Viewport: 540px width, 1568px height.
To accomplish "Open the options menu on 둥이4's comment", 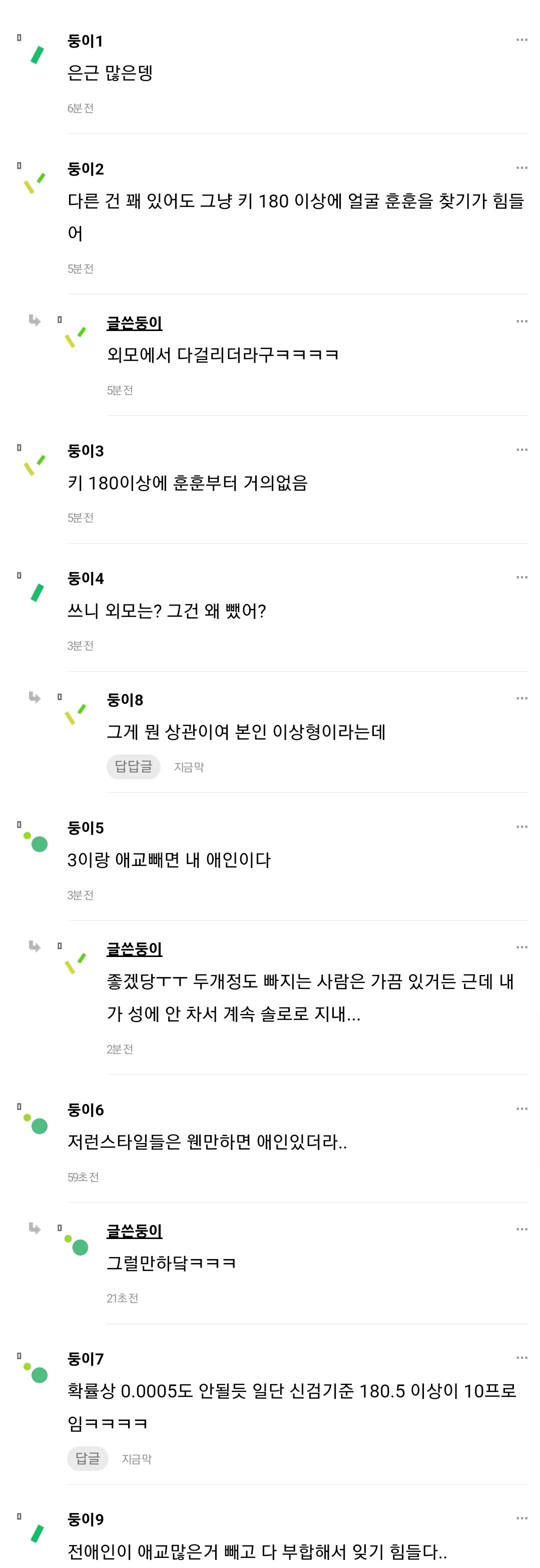I will tap(521, 576).
